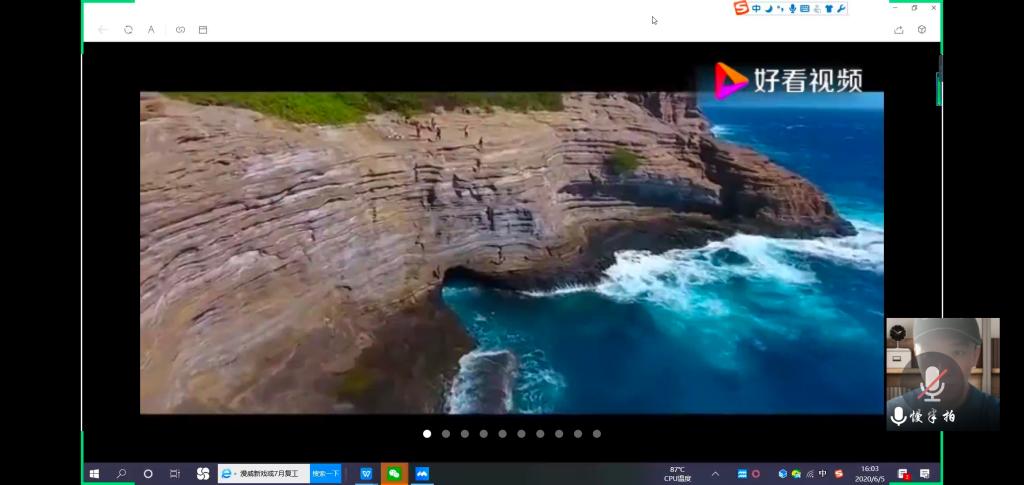Click the '搜索一下' search button in taskbar
The width and height of the screenshot is (1024, 485).
click(x=325, y=473)
